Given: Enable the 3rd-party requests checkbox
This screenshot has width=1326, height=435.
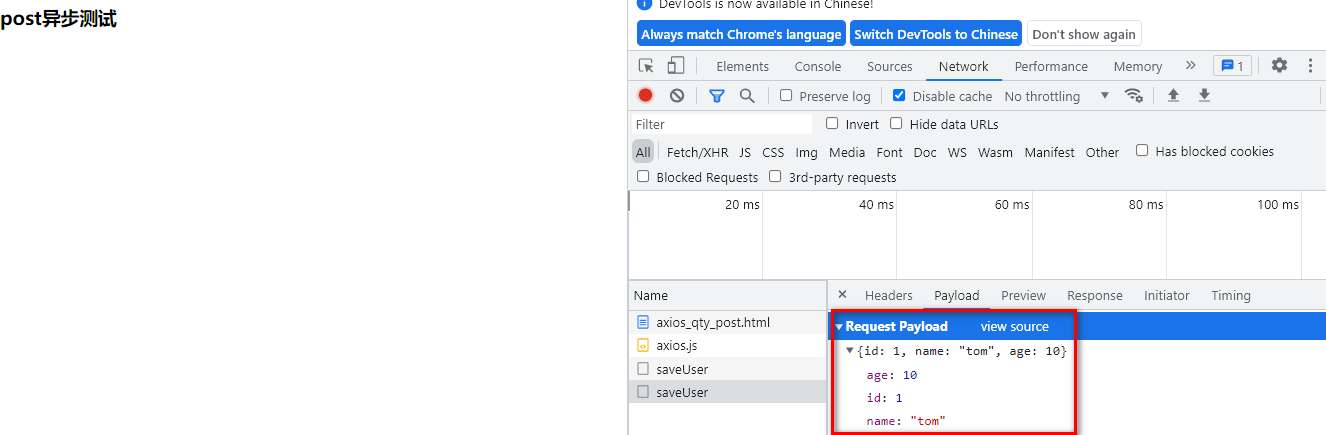Looking at the screenshot, I should click(775, 177).
